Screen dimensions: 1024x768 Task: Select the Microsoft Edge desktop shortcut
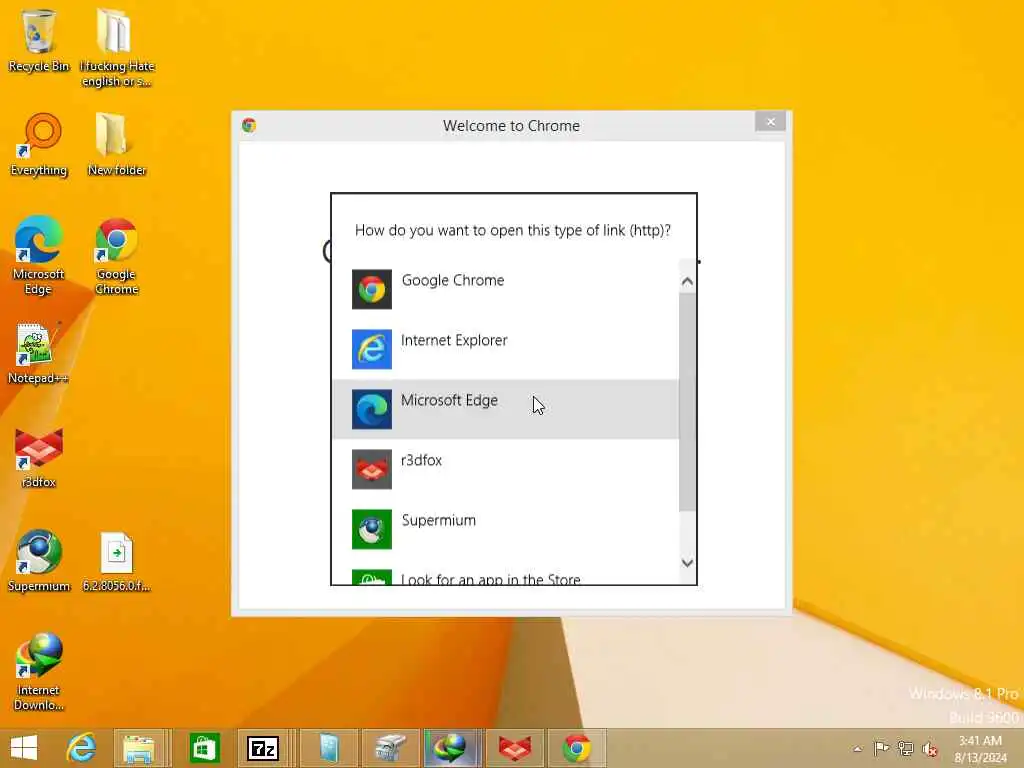click(x=39, y=255)
